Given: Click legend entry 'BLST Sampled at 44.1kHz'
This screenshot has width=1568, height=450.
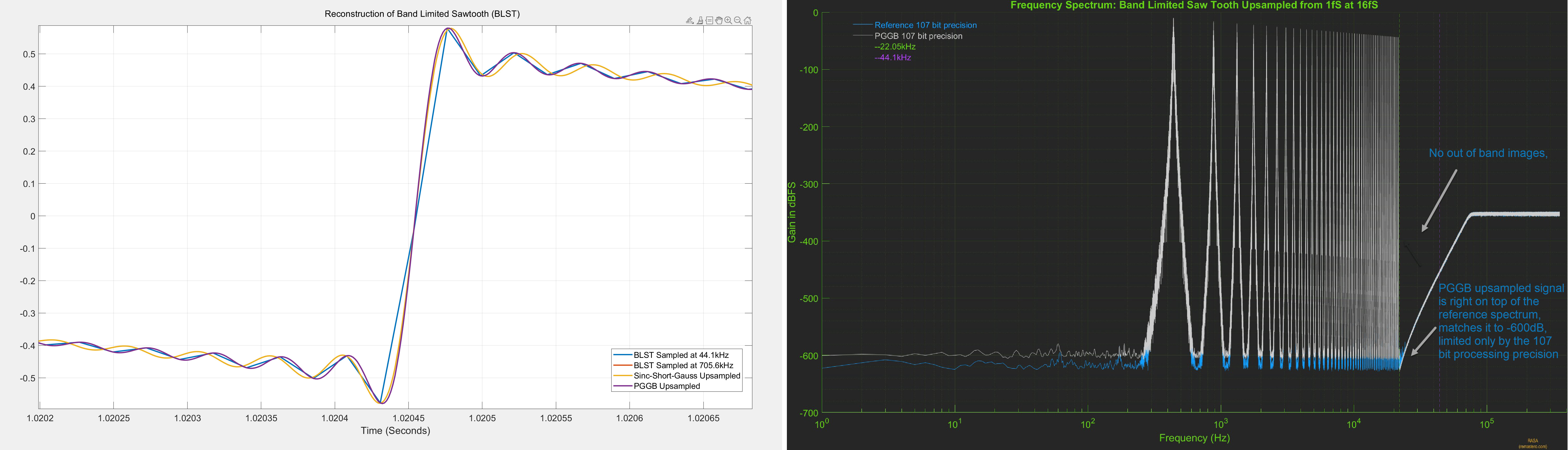Looking at the screenshot, I should (x=681, y=355).
